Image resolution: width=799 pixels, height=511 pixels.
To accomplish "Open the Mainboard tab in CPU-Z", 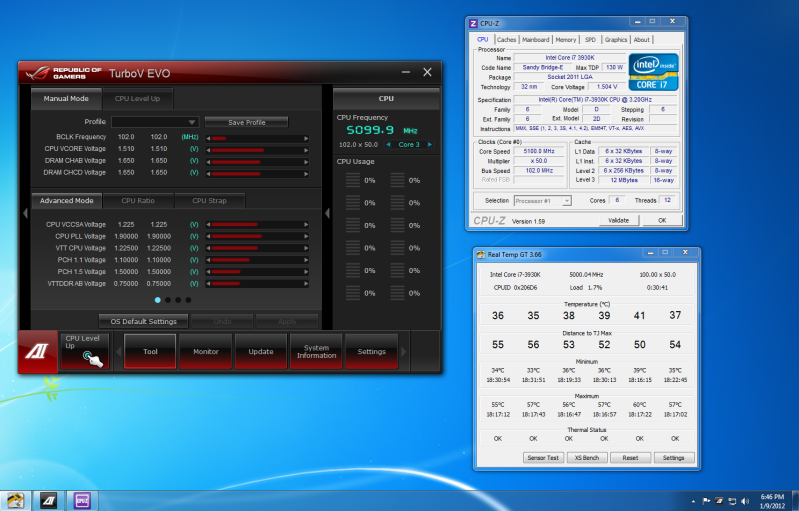I will coord(536,40).
